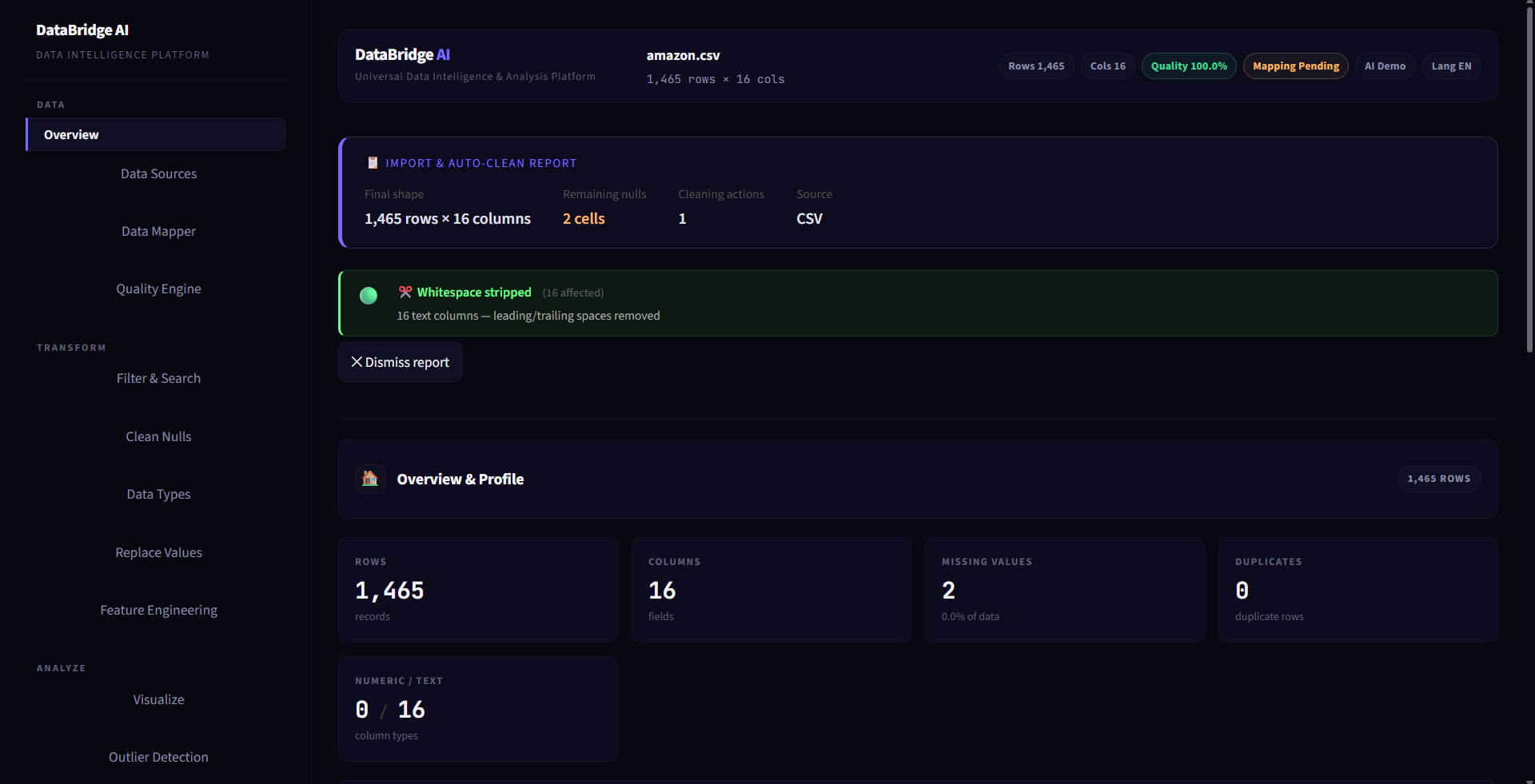Click the DataBridge AI title in the header card
The width and height of the screenshot is (1535, 784).
[402, 54]
